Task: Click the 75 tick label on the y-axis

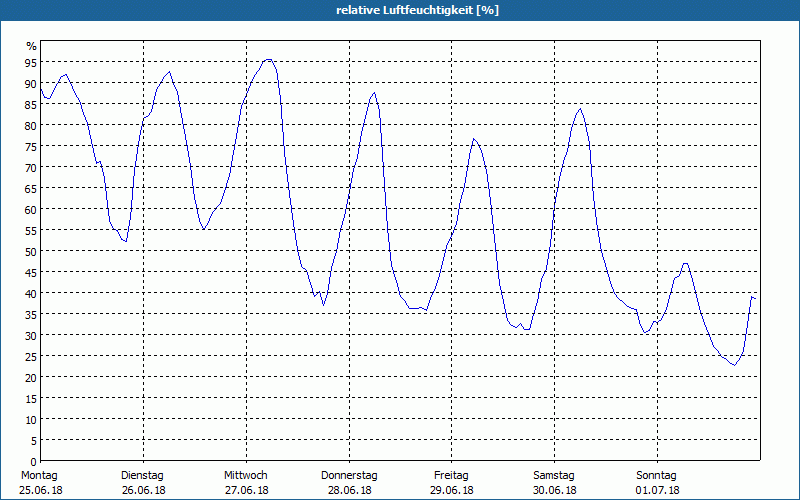Action: tap(31, 146)
